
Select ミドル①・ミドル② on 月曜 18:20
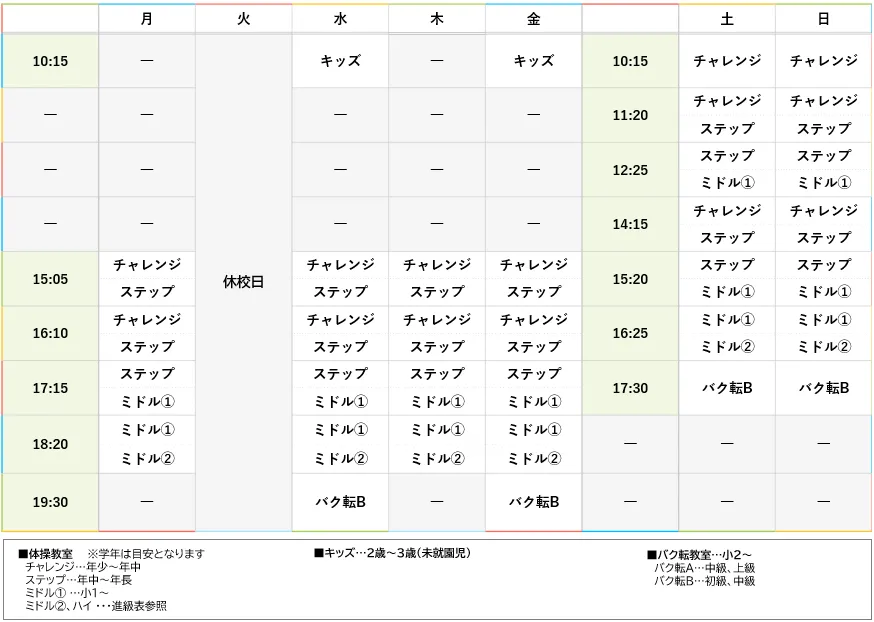(145, 443)
